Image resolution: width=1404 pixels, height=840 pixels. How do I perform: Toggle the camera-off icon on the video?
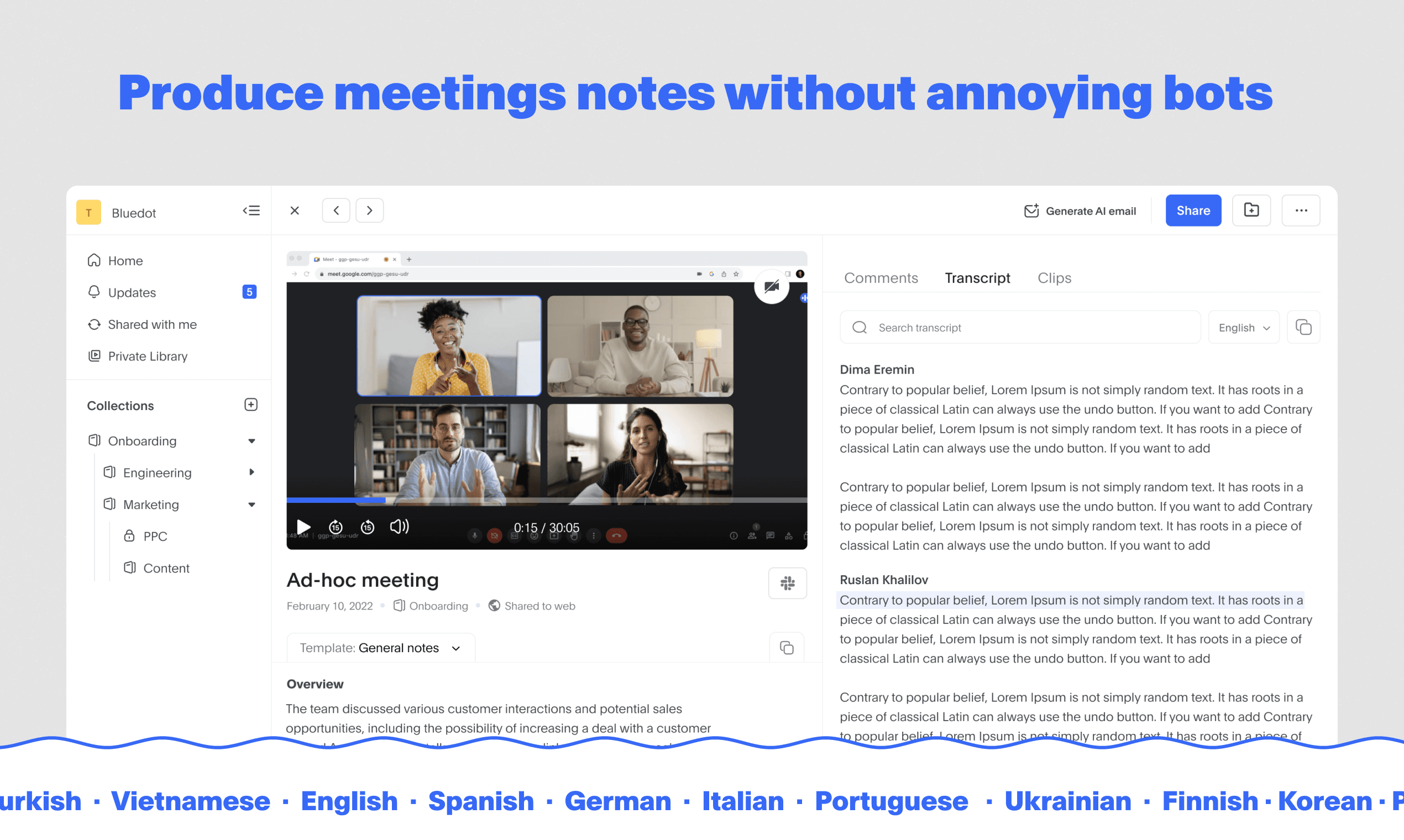[772, 286]
